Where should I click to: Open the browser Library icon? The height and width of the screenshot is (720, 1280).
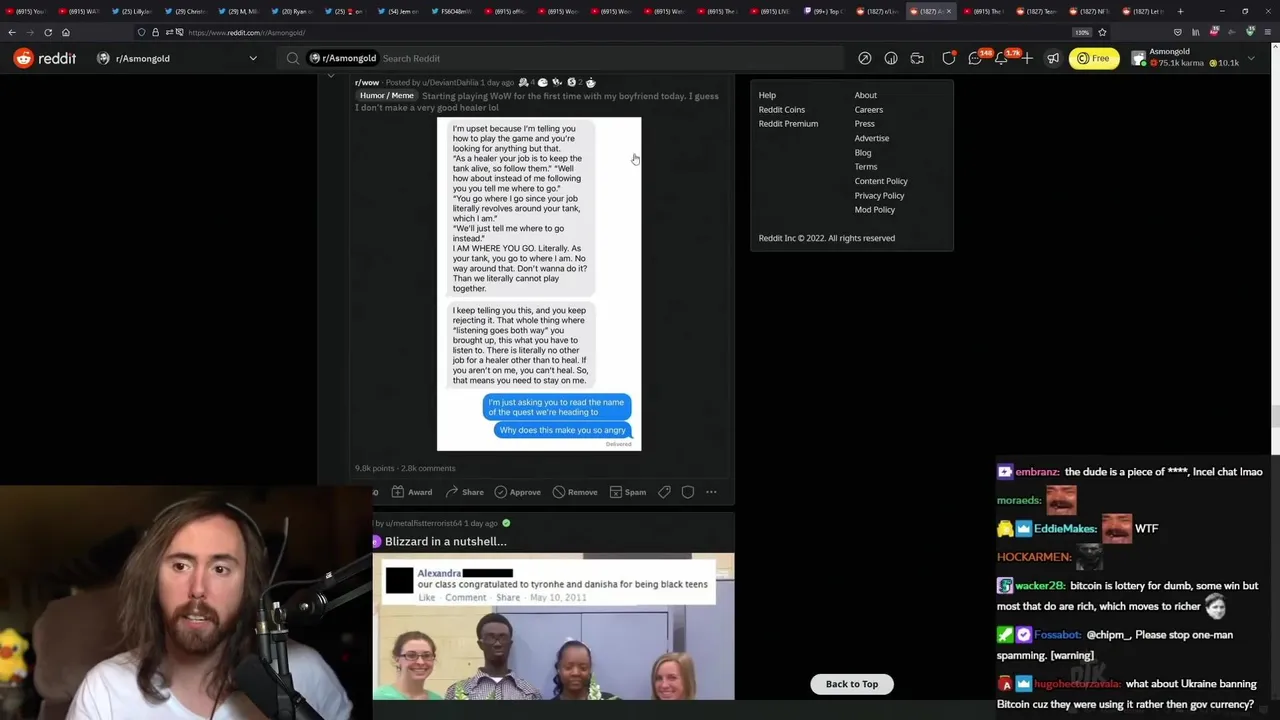coord(1195,32)
